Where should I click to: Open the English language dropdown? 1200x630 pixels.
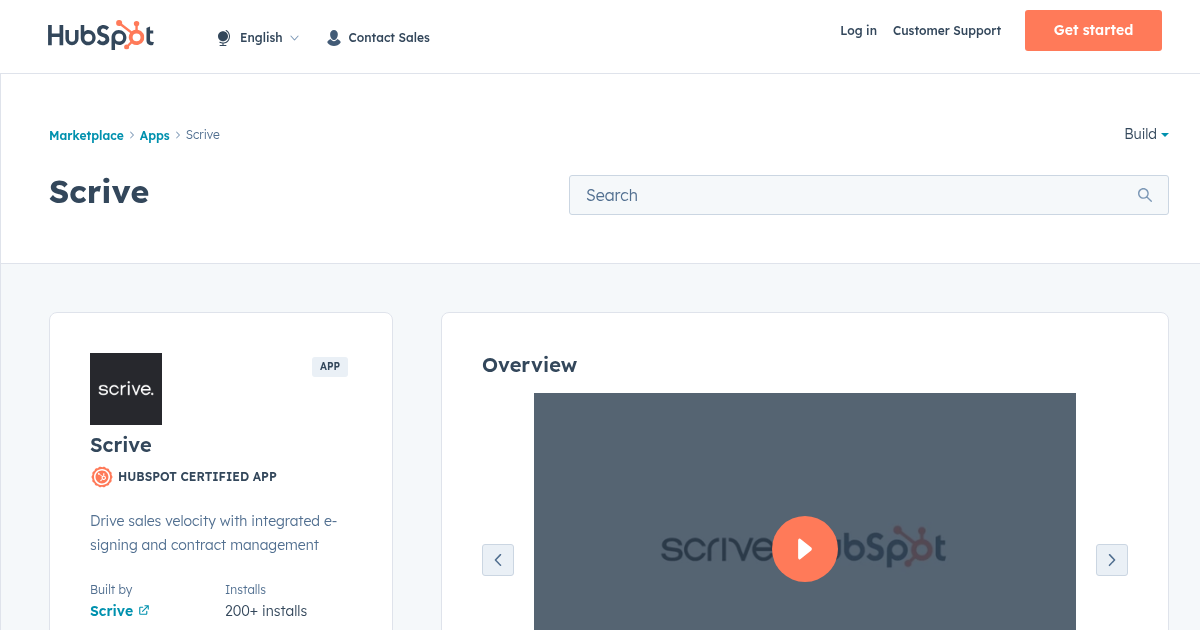click(261, 37)
